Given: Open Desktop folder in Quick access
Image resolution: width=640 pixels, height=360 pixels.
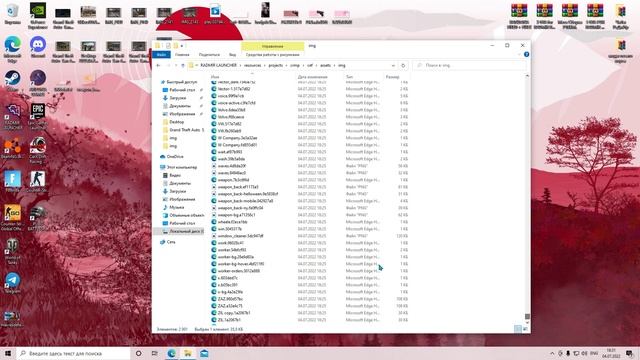Looking at the screenshot, I should click(x=176, y=122).
